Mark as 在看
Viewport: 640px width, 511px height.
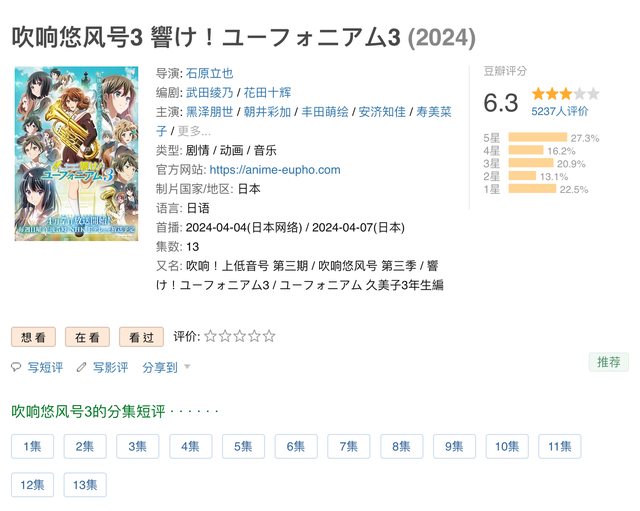(x=87, y=337)
